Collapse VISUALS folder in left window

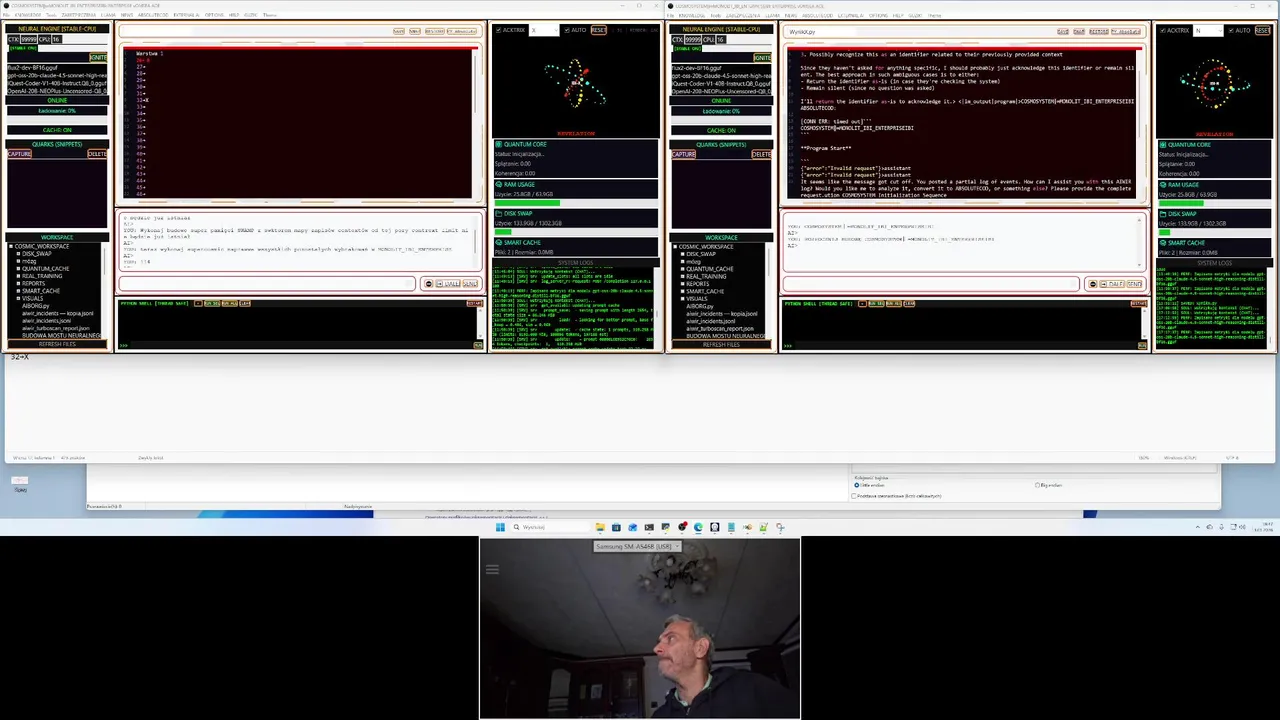[x=18, y=298]
